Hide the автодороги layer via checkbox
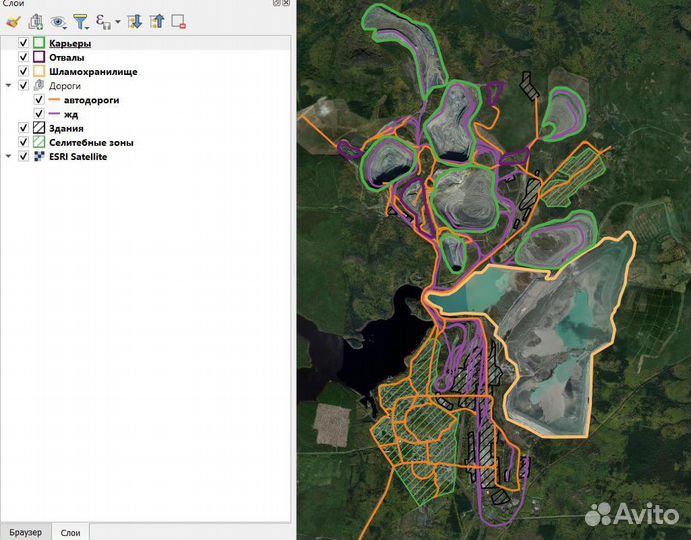The height and width of the screenshot is (540, 691). [x=39, y=100]
